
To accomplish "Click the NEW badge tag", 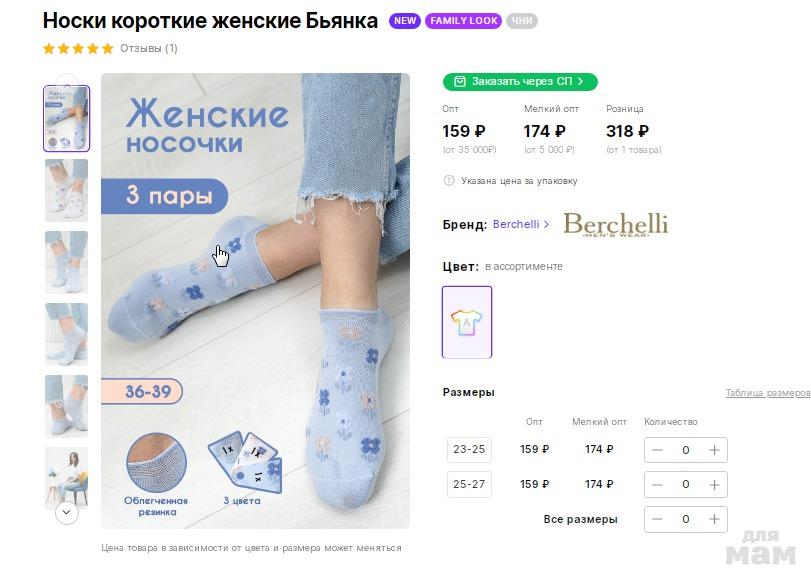I will point(405,21).
